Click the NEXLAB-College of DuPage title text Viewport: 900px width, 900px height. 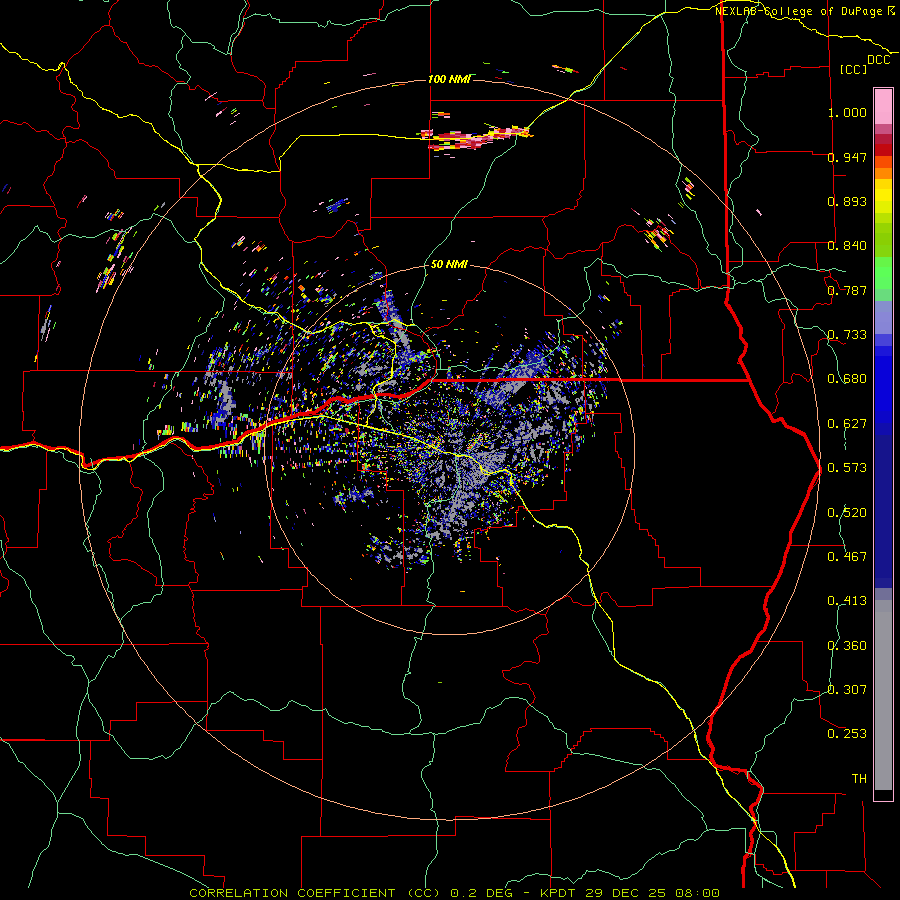[800, 11]
